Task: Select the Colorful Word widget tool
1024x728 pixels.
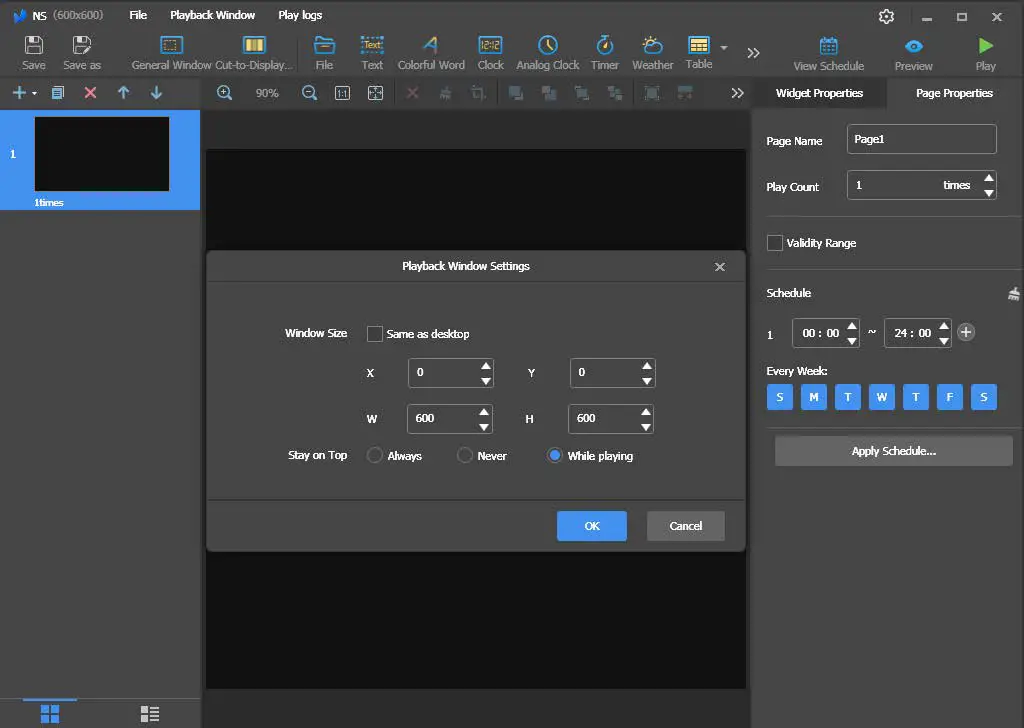Action: tap(431, 52)
